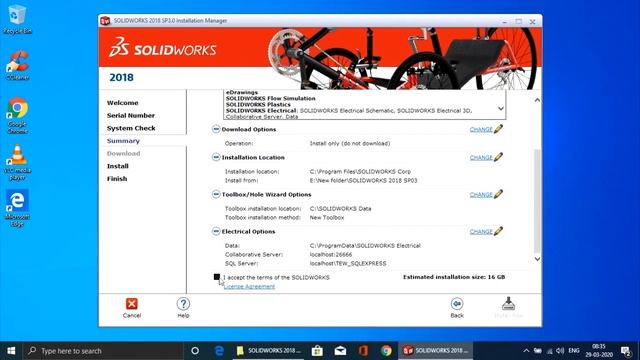Click the summary pane scrollbar thumb
Image resolution: width=640 pixels, height=360 pixels.
(x=537, y=201)
